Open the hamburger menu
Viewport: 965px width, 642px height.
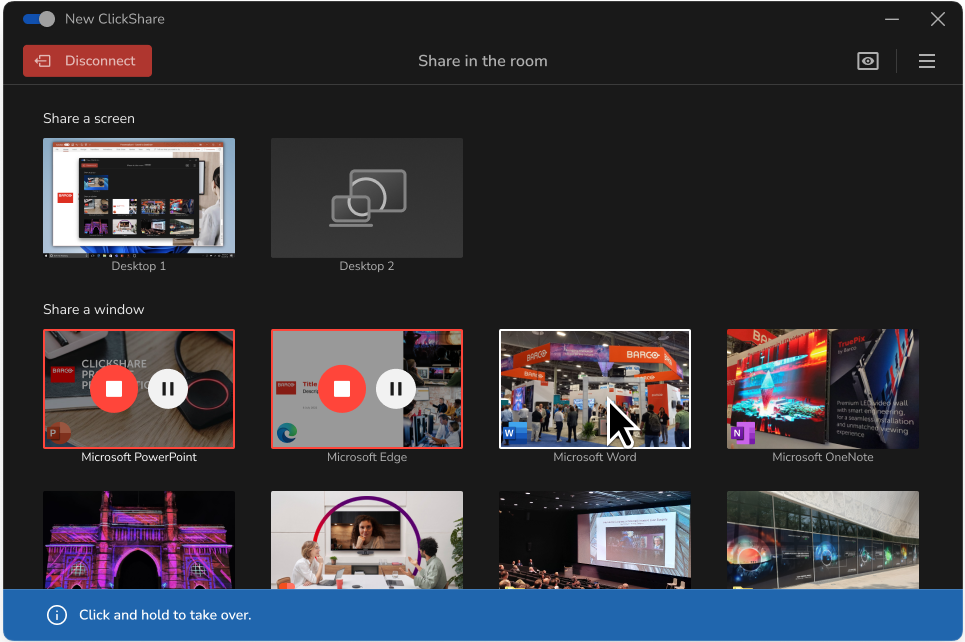[x=927, y=61]
